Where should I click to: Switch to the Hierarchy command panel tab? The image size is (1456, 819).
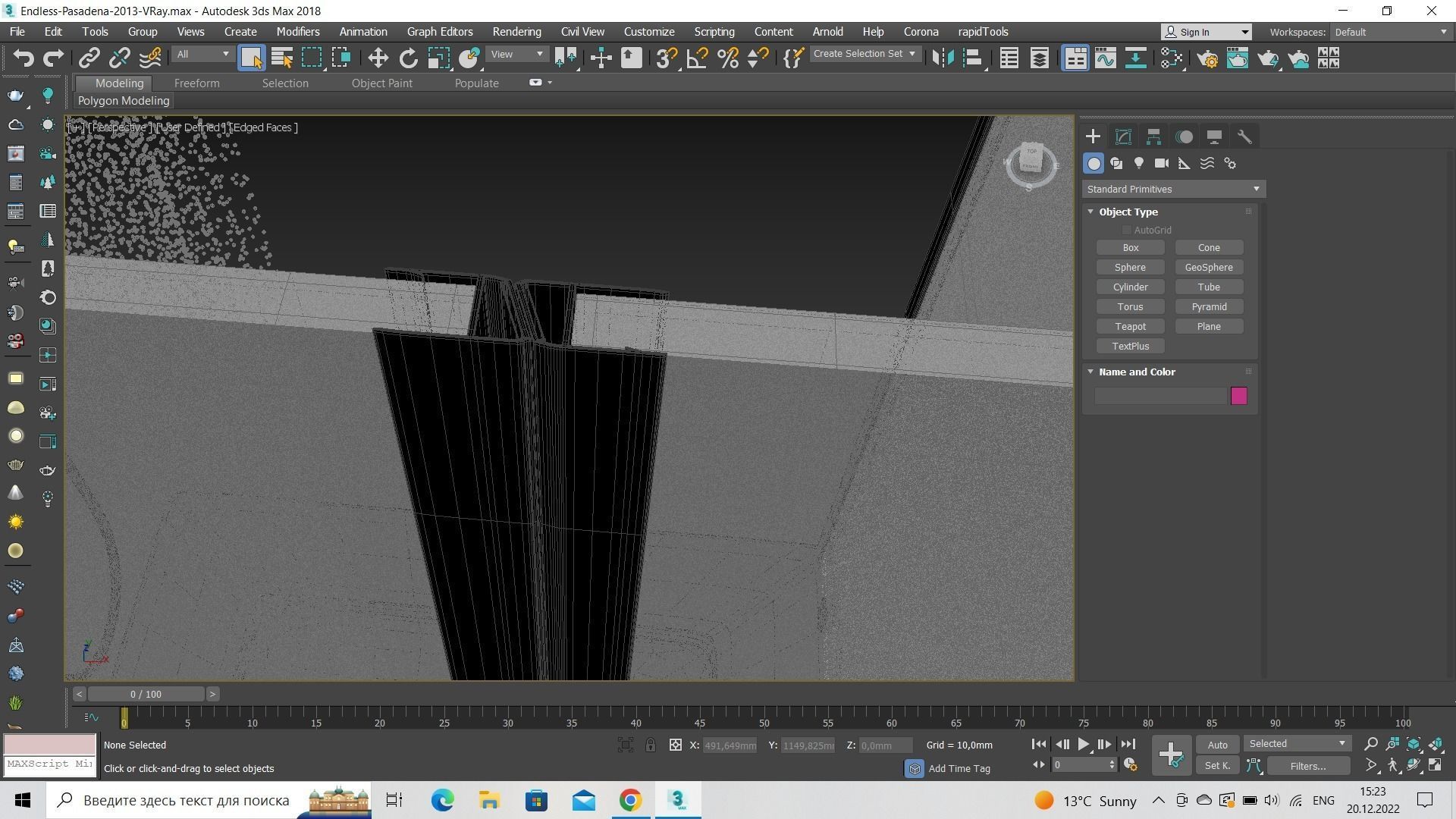click(1153, 136)
